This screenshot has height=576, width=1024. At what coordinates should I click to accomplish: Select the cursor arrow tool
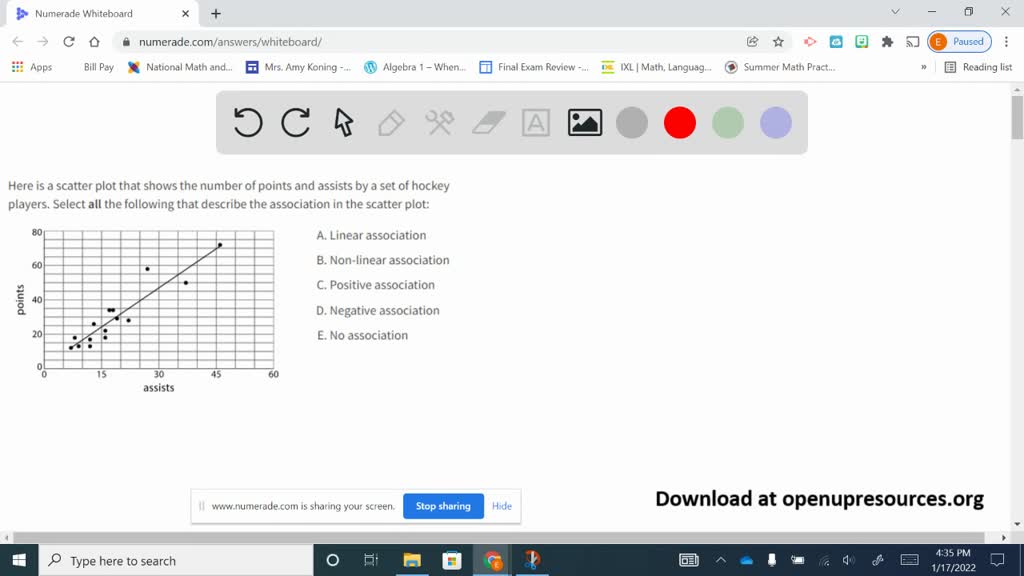coord(343,122)
